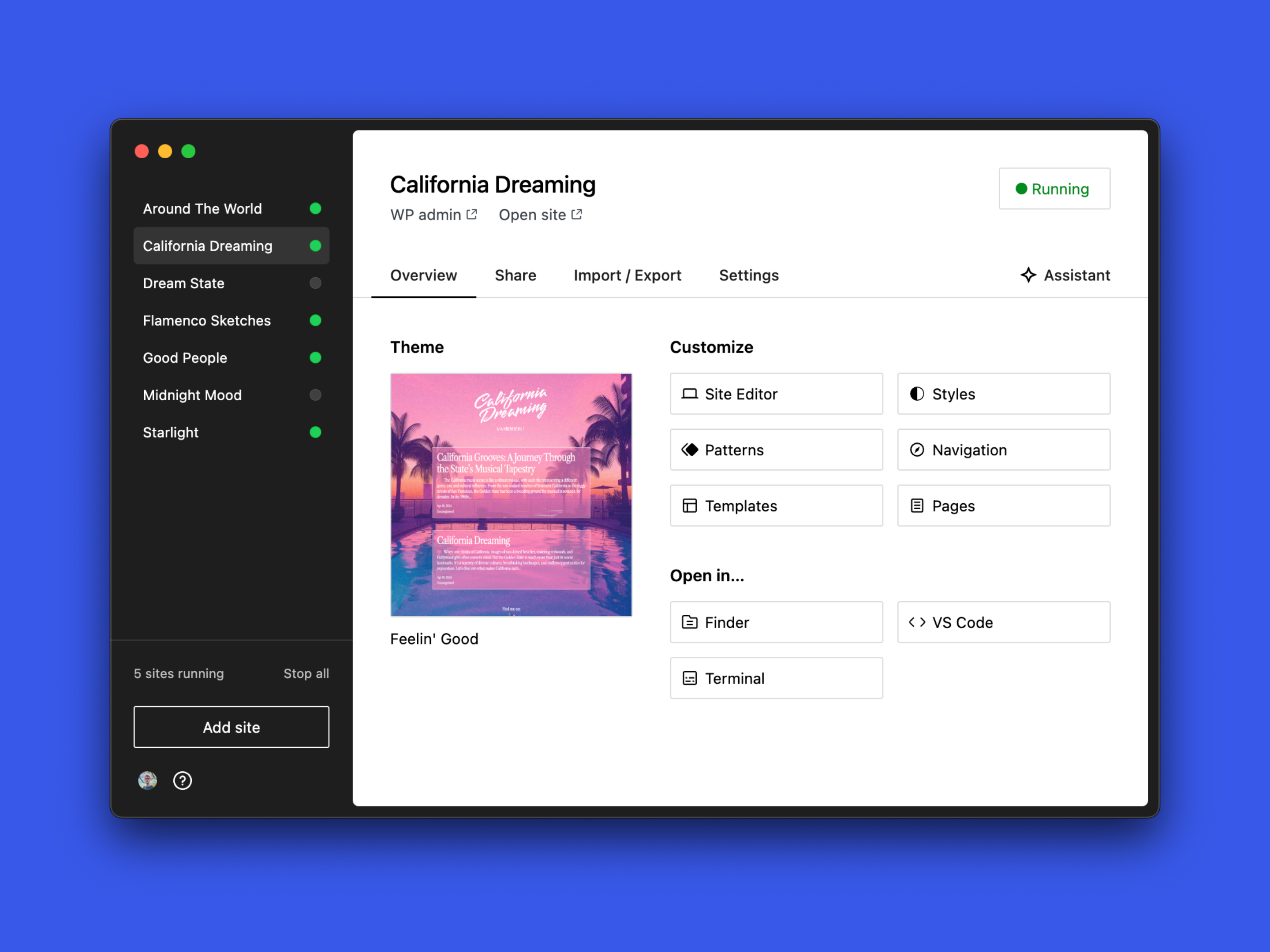Toggle Midnight Mood site status dot
The width and height of the screenshot is (1270, 952).
[x=315, y=395]
